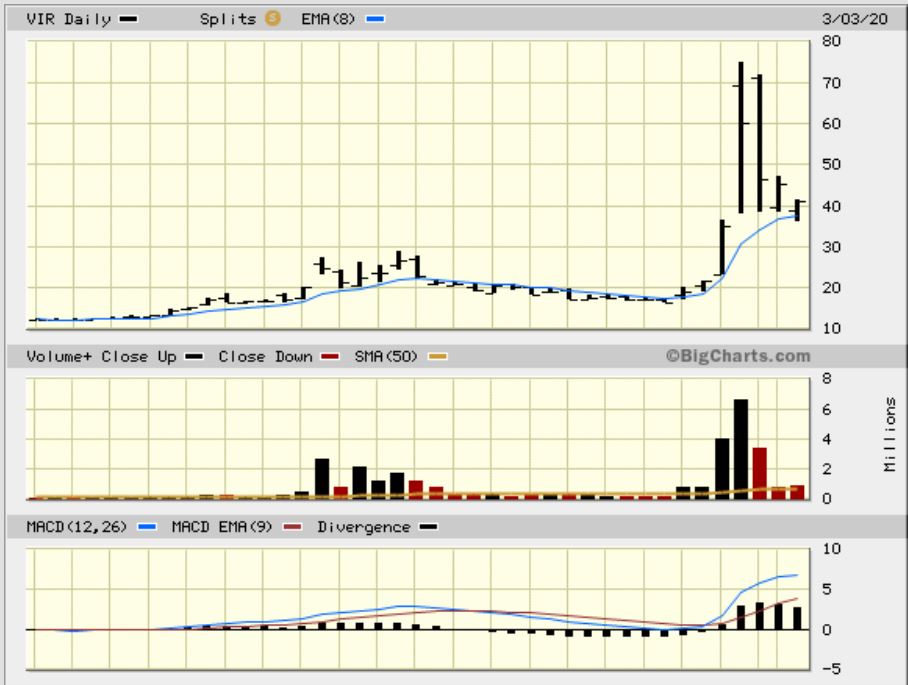Click the volume axis value 8

827,379
